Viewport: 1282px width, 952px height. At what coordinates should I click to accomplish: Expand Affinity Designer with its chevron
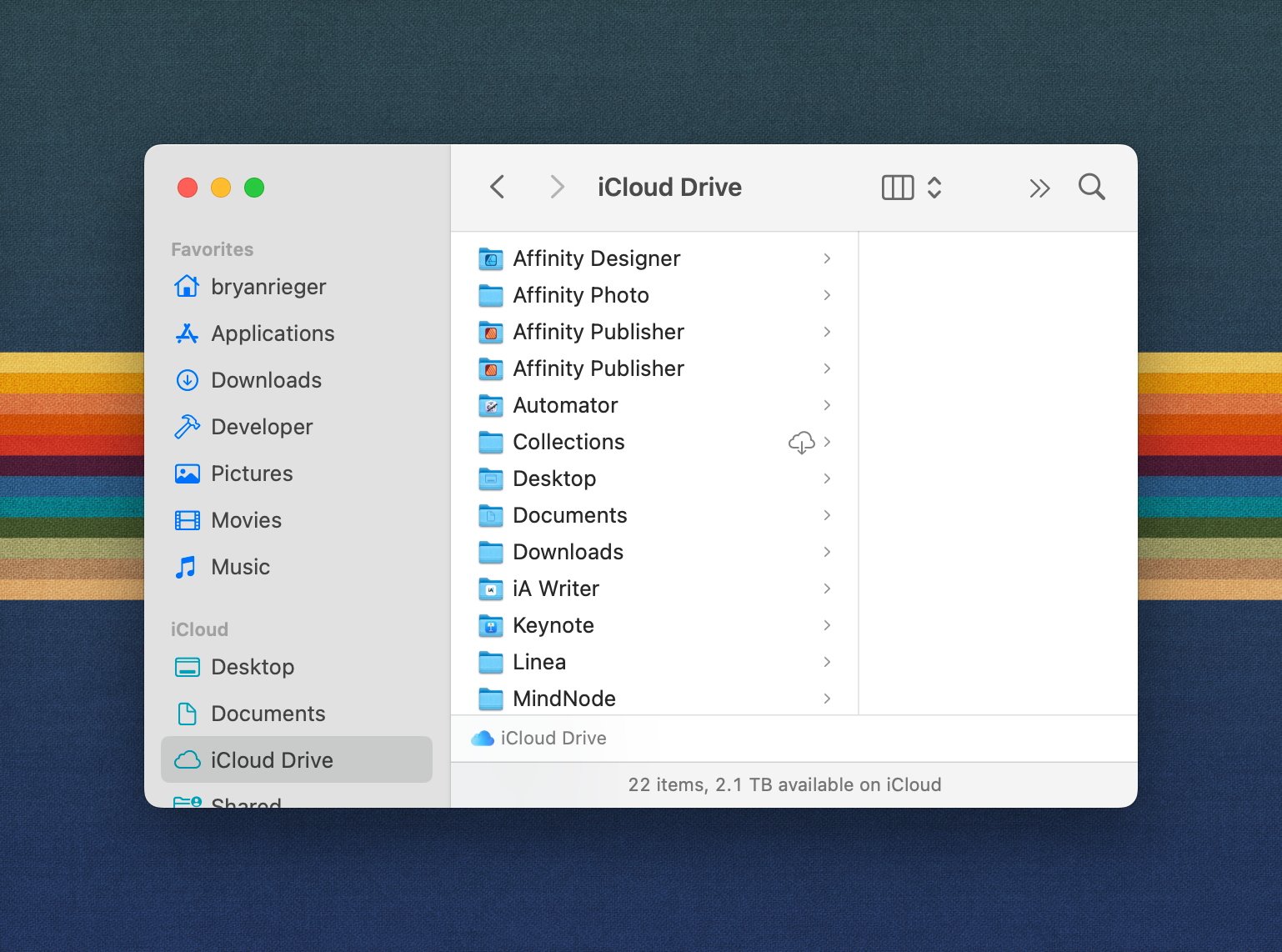(827, 258)
